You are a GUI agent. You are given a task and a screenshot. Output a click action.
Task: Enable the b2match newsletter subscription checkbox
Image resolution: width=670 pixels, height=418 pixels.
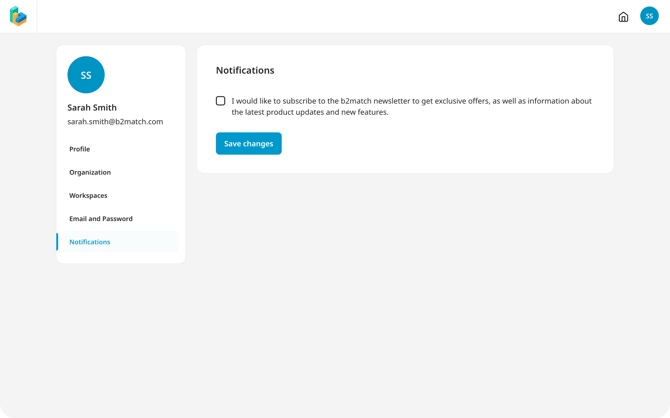pyautogui.click(x=221, y=101)
